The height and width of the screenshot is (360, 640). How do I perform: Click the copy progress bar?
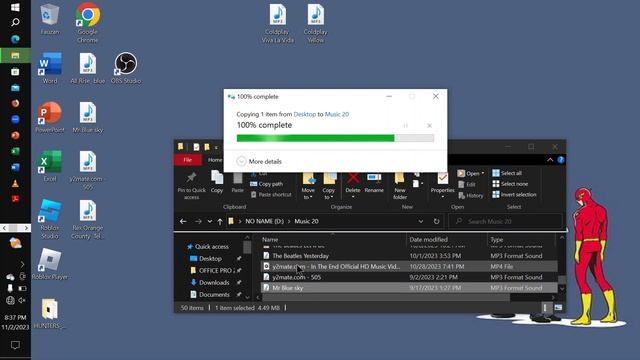(x=335, y=138)
